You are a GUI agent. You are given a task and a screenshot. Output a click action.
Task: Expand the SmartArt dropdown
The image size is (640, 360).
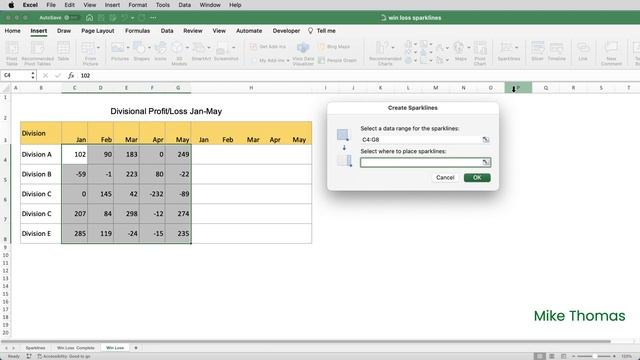pos(209,47)
